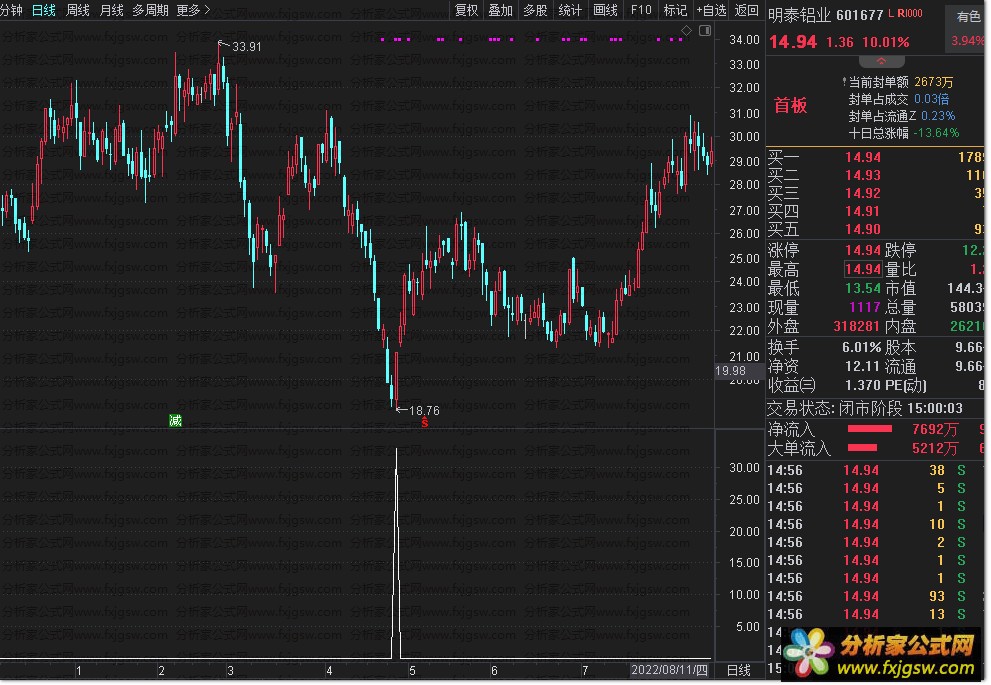991x685 pixels.
Task: Click the R1000 tag beside stock code
Action: pyautogui.click(x=910, y=13)
